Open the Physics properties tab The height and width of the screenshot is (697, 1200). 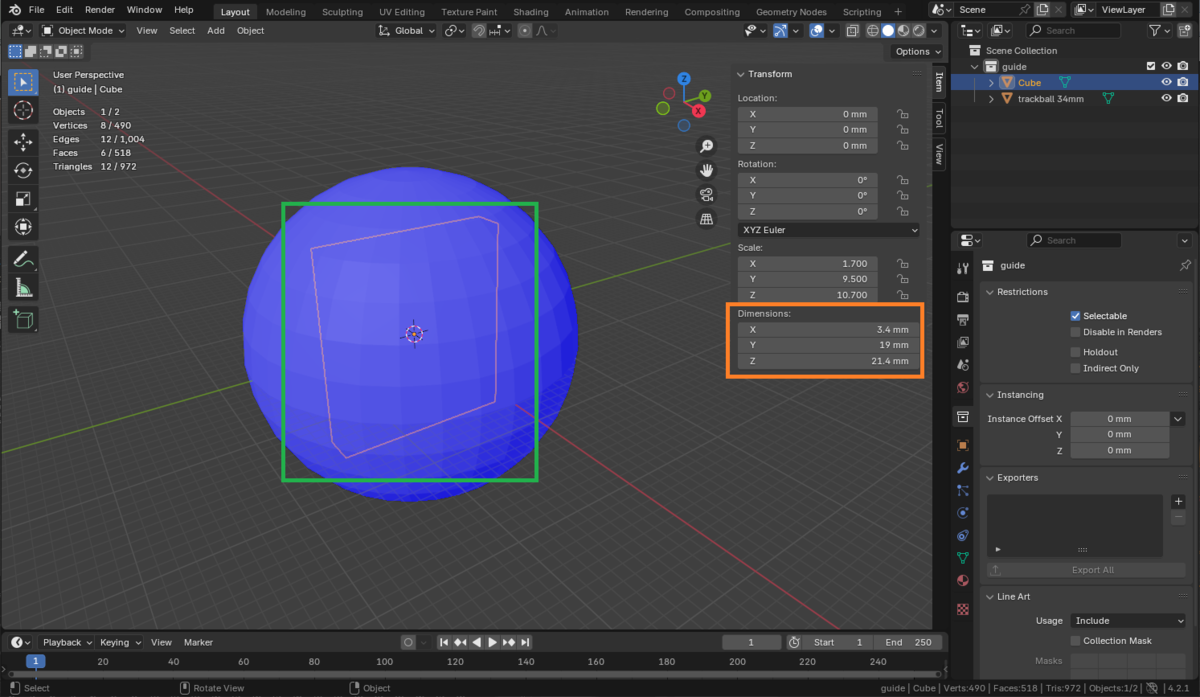coord(963,513)
